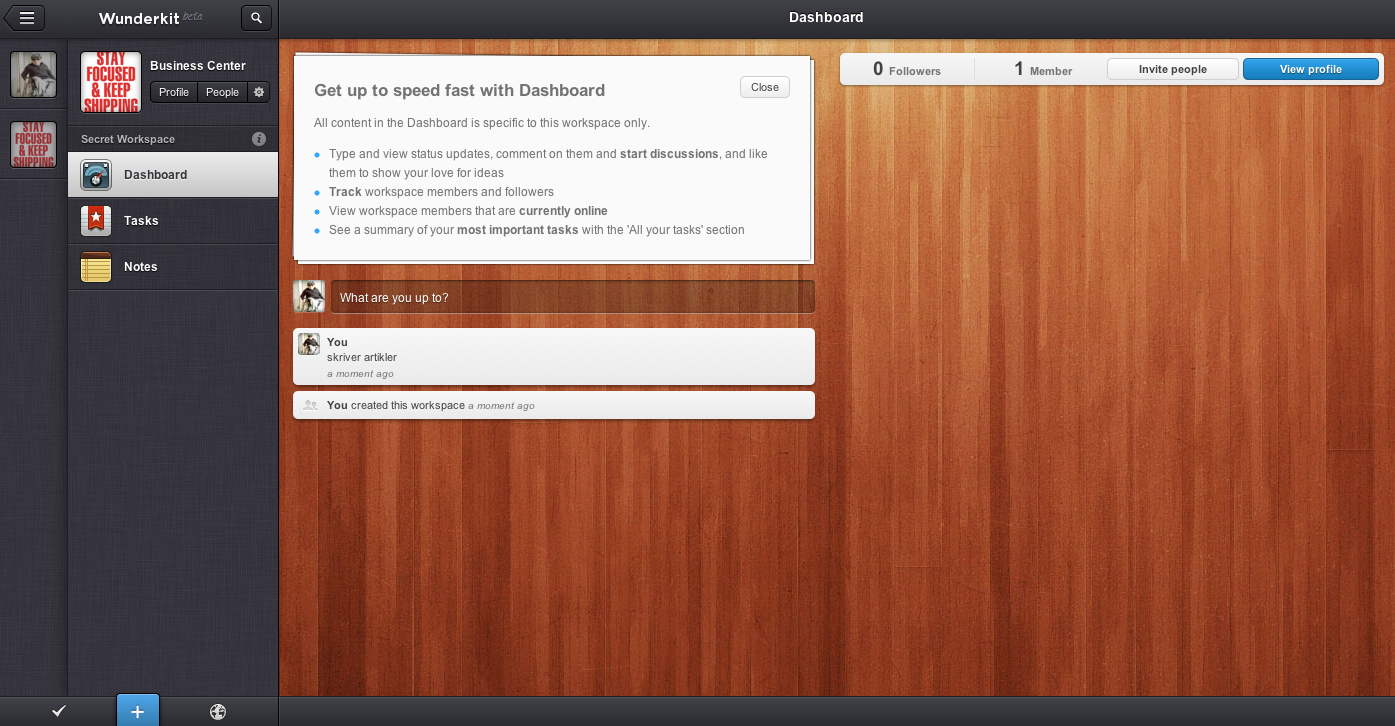Click the View profile button
The image size is (1395, 726).
pos(1311,69)
